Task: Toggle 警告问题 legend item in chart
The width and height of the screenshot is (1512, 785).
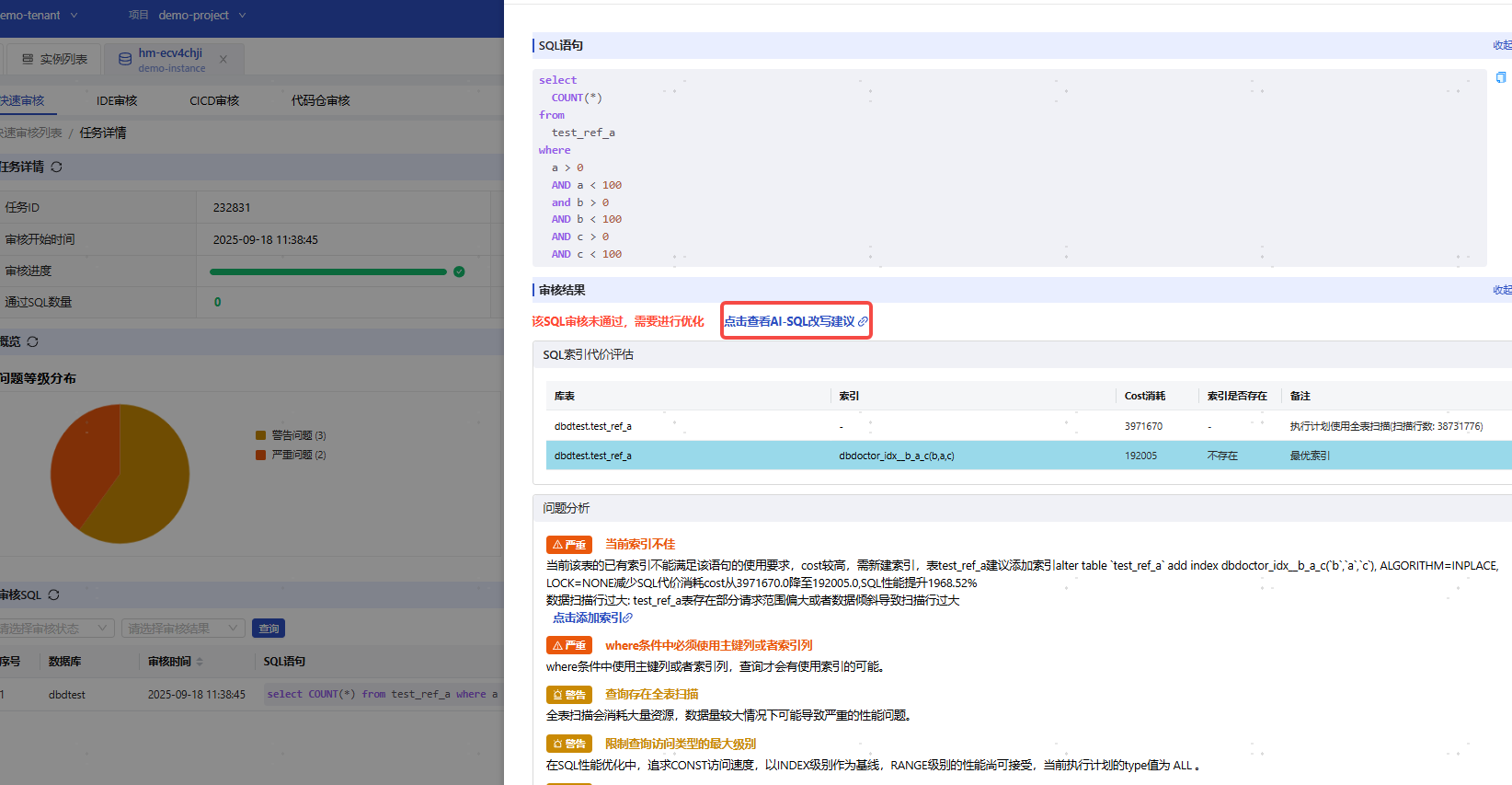Action: coord(291,435)
